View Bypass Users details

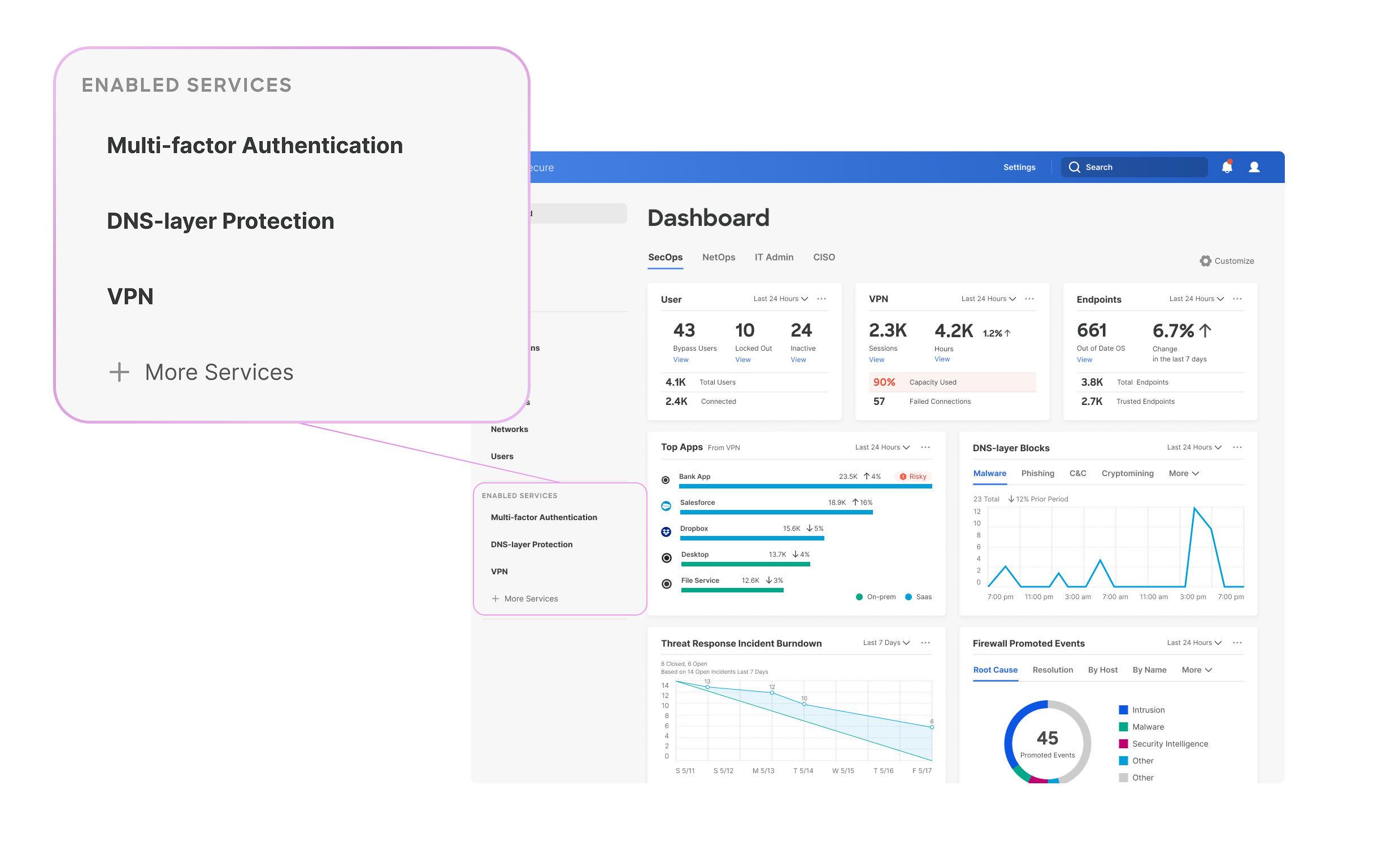pyautogui.click(x=681, y=360)
